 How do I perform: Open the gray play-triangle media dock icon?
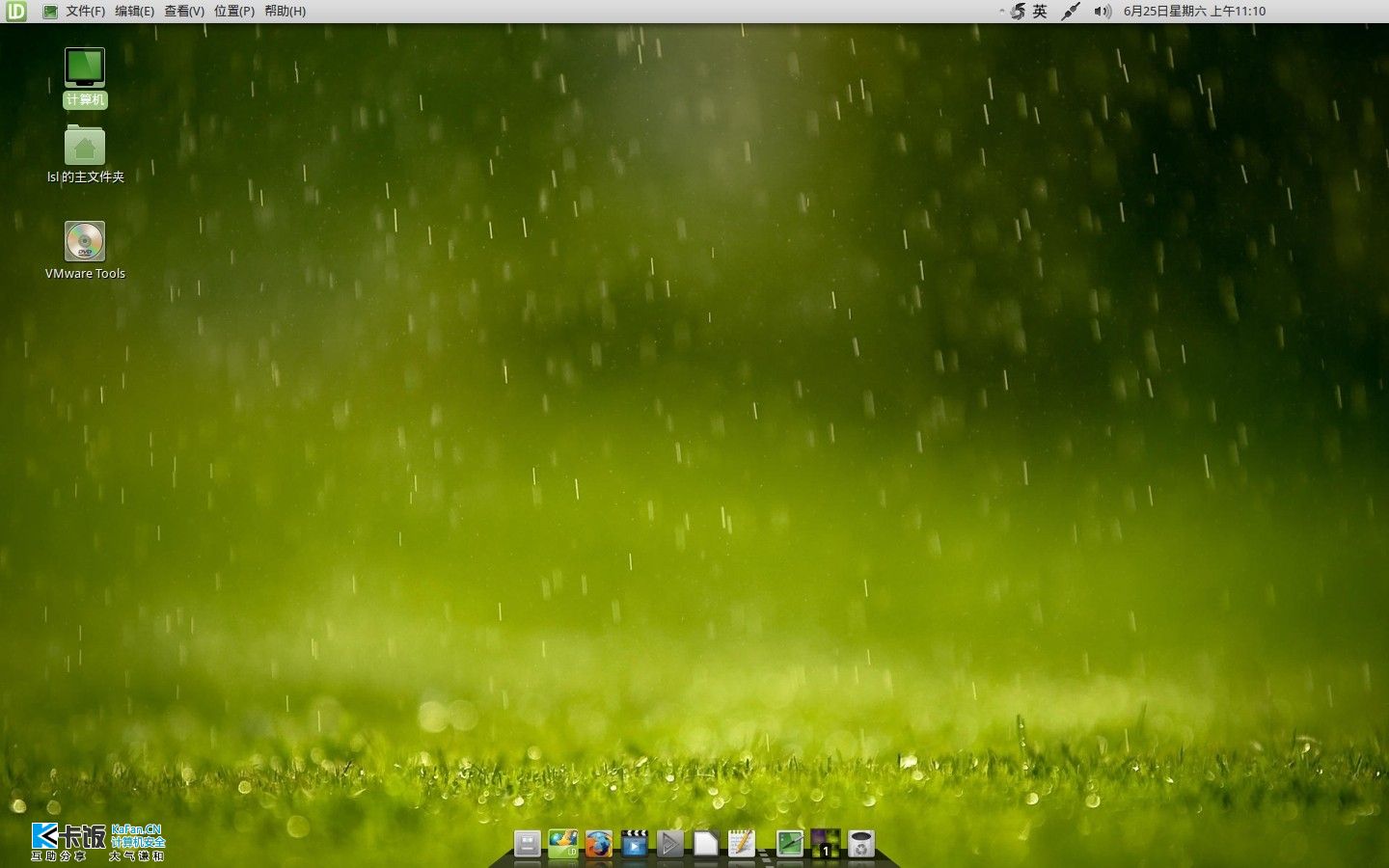pos(669,844)
